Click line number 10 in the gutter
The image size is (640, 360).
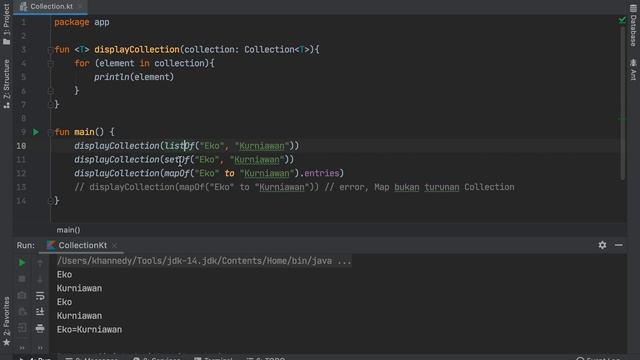(x=21, y=146)
